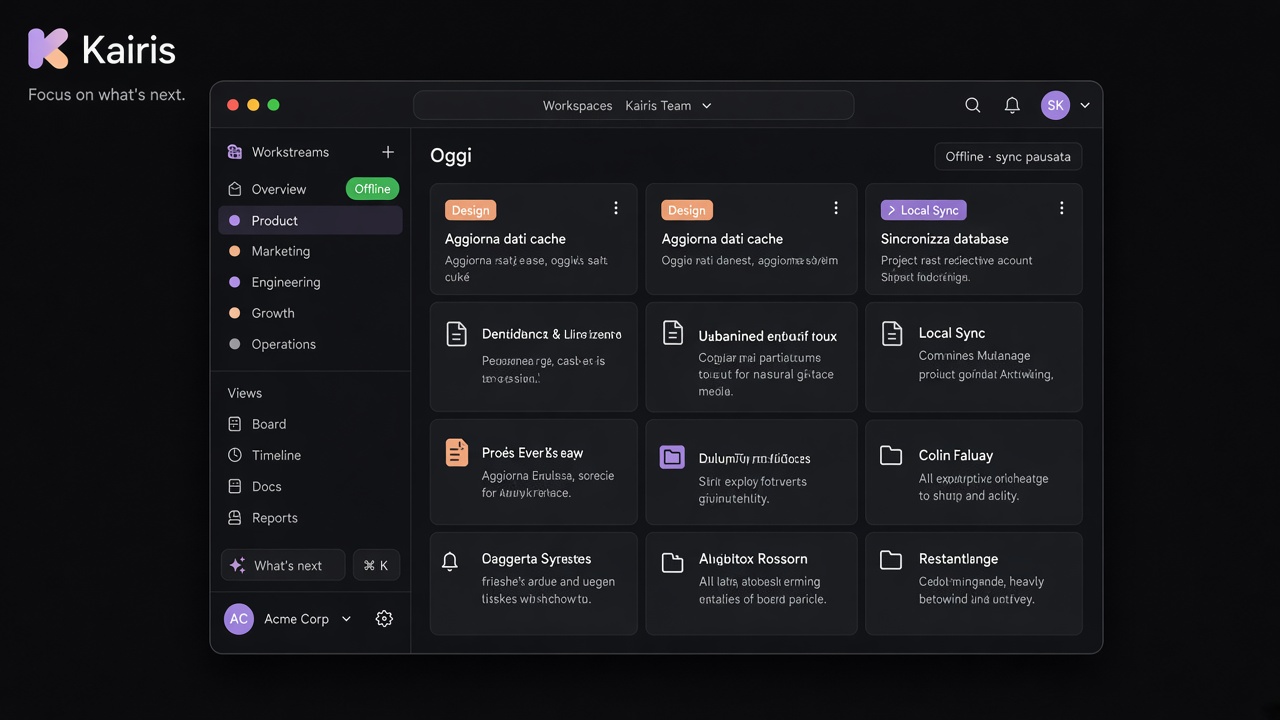Click the ⌘ K shortcut button
The height and width of the screenshot is (720, 1280).
coord(376,565)
